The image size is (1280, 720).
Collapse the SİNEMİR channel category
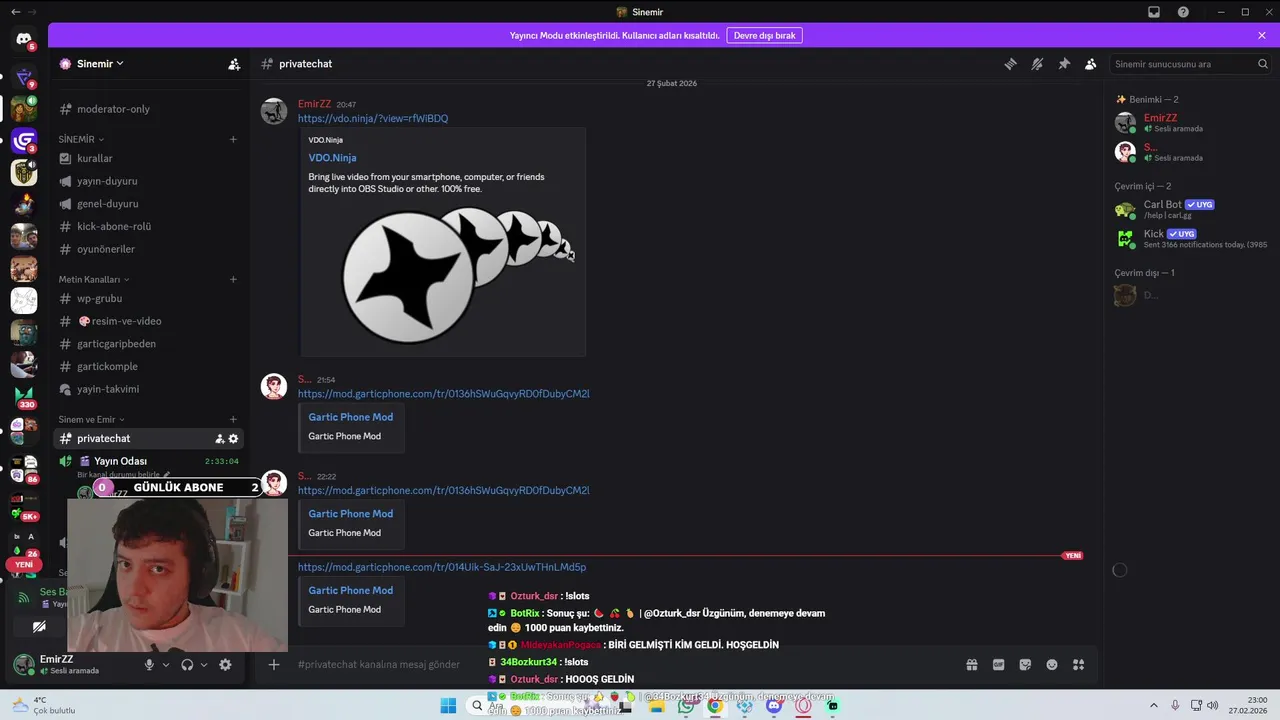81,139
